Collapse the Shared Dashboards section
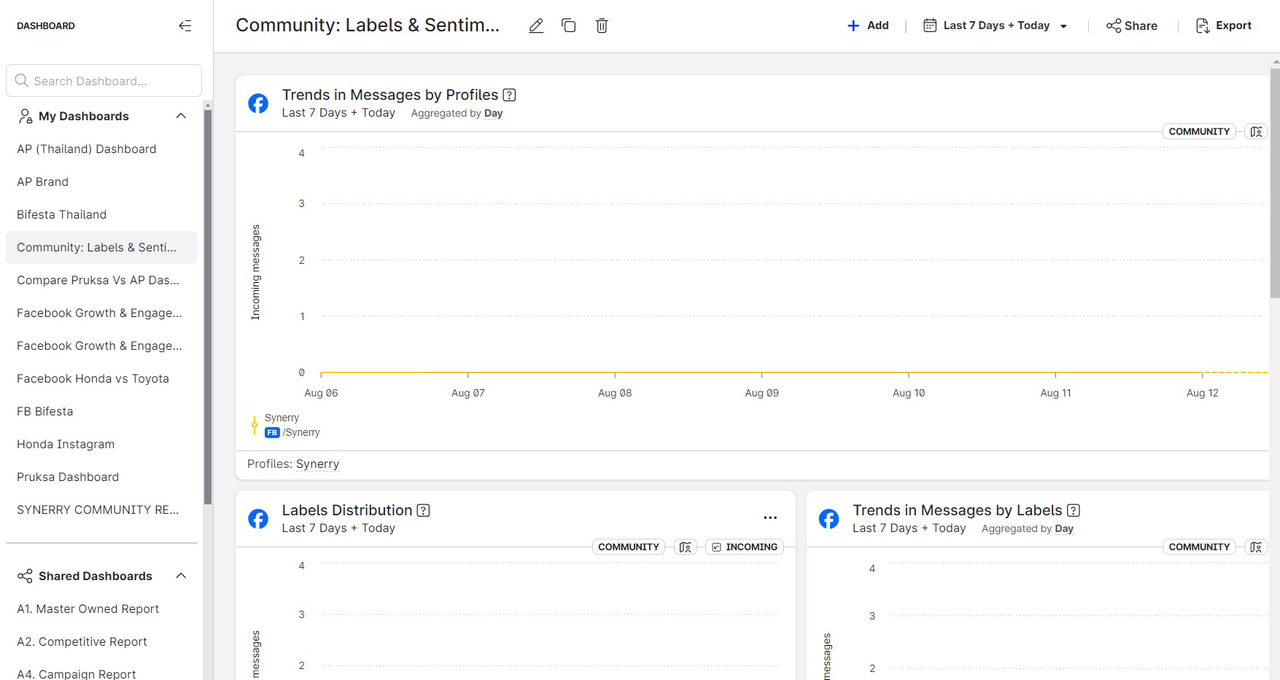 181,576
